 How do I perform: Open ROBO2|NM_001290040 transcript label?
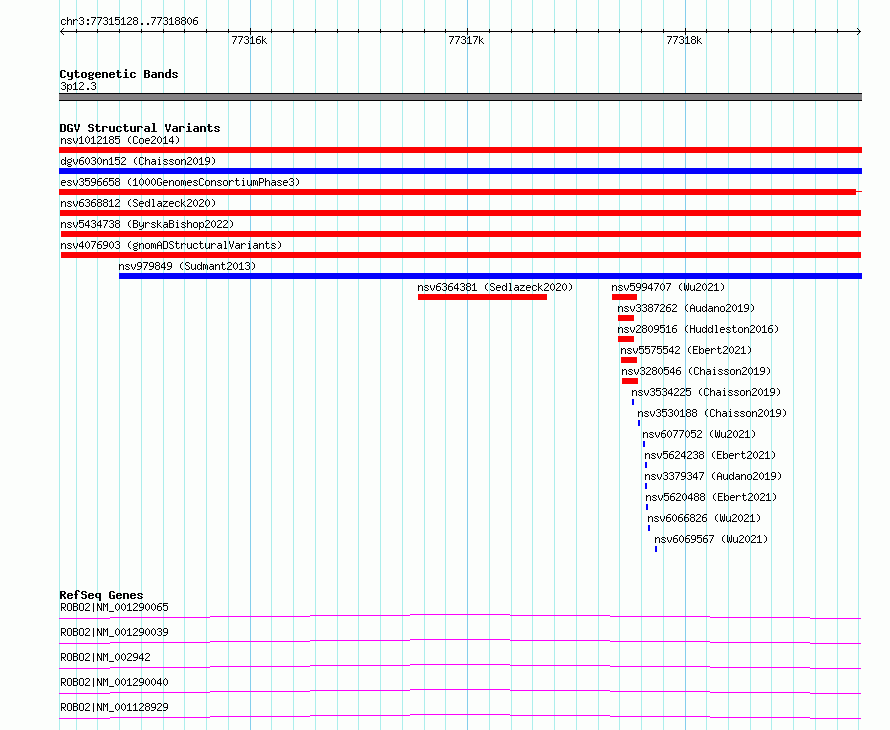coord(114,682)
